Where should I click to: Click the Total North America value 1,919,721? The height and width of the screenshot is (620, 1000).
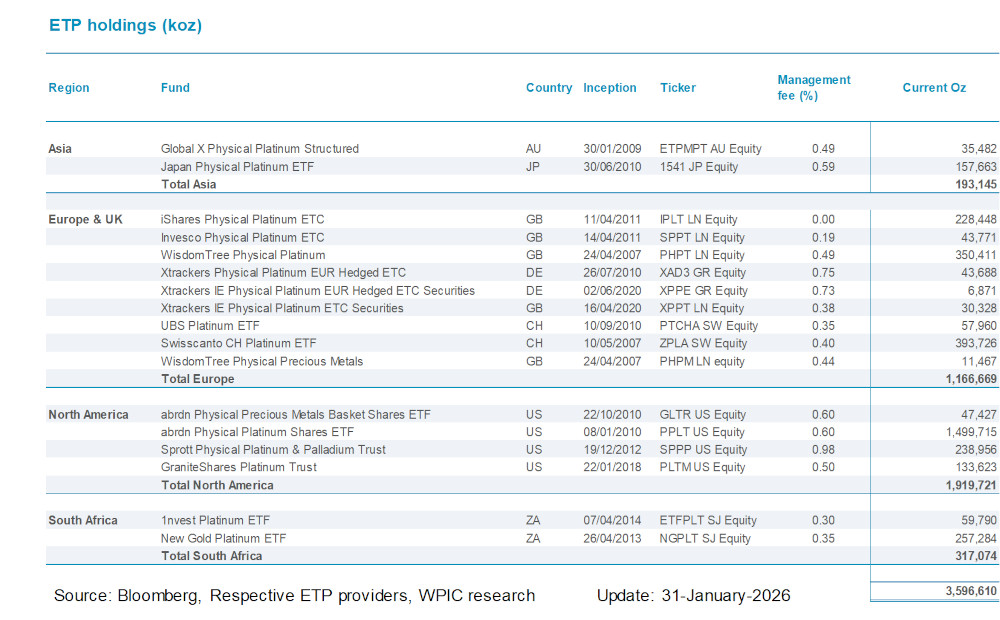coord(969,484)
